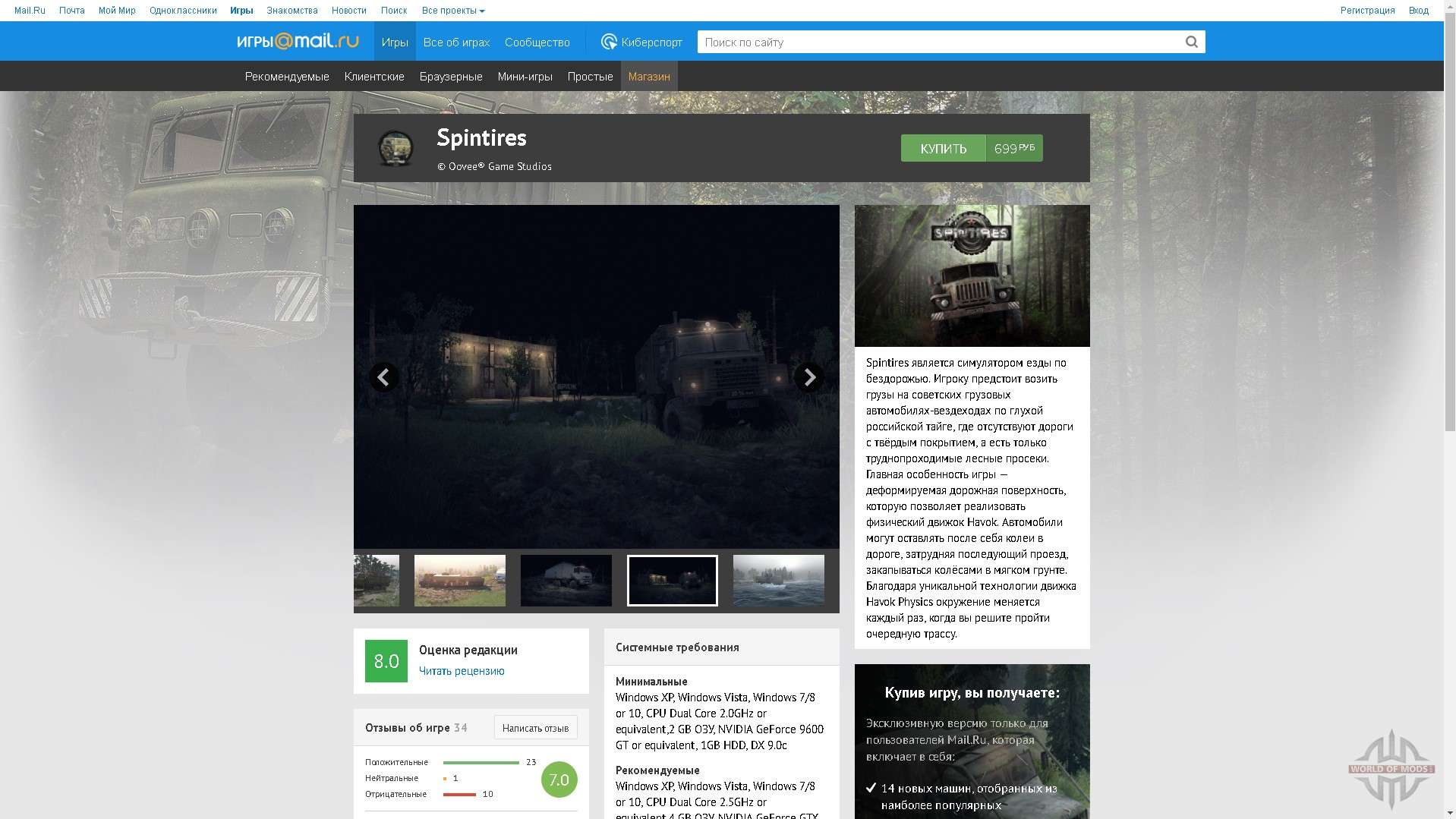
Task: Open Одноклассники link
Action: coord(183,11)
